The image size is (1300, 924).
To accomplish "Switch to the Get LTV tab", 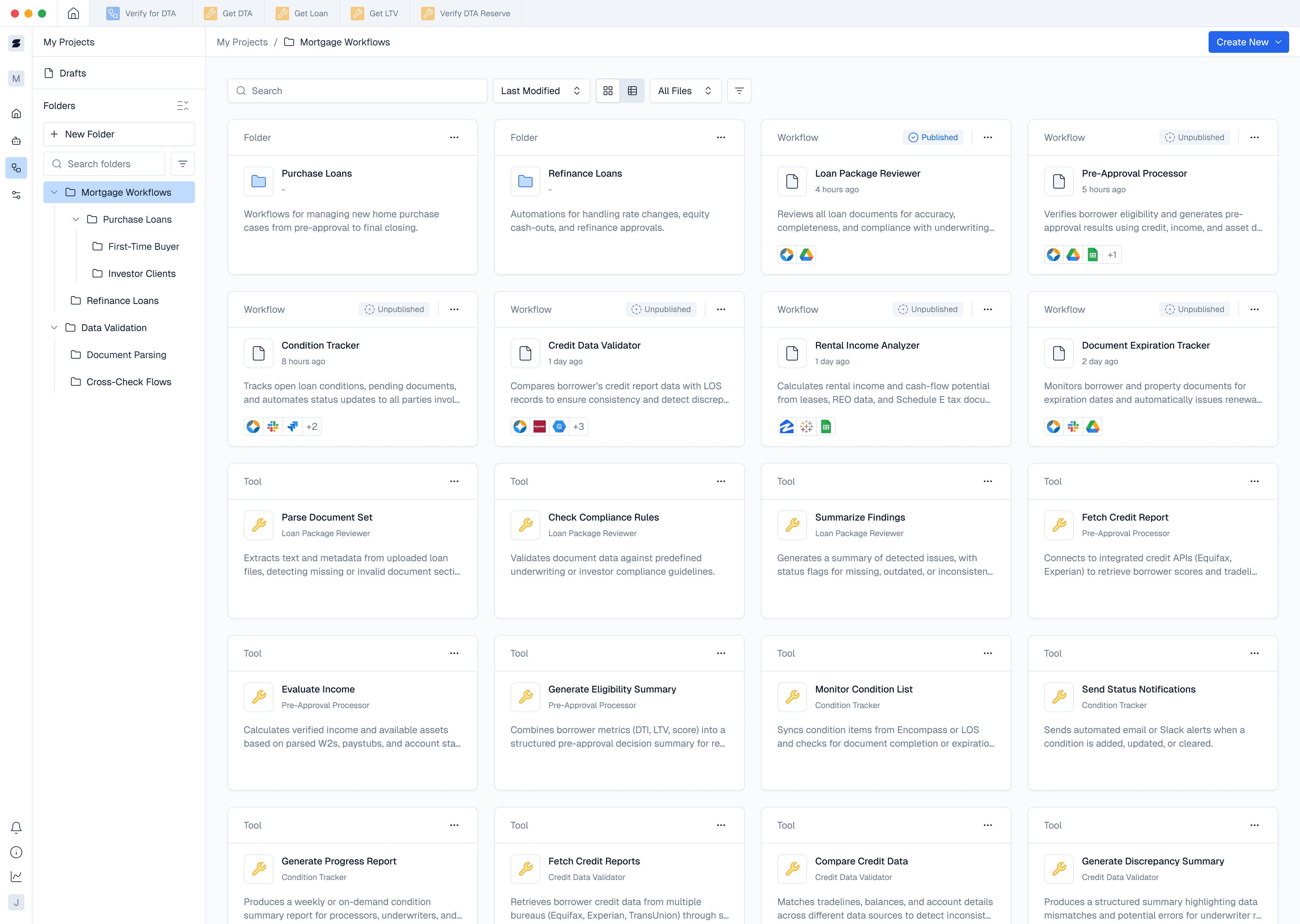I will pos(374,14).
